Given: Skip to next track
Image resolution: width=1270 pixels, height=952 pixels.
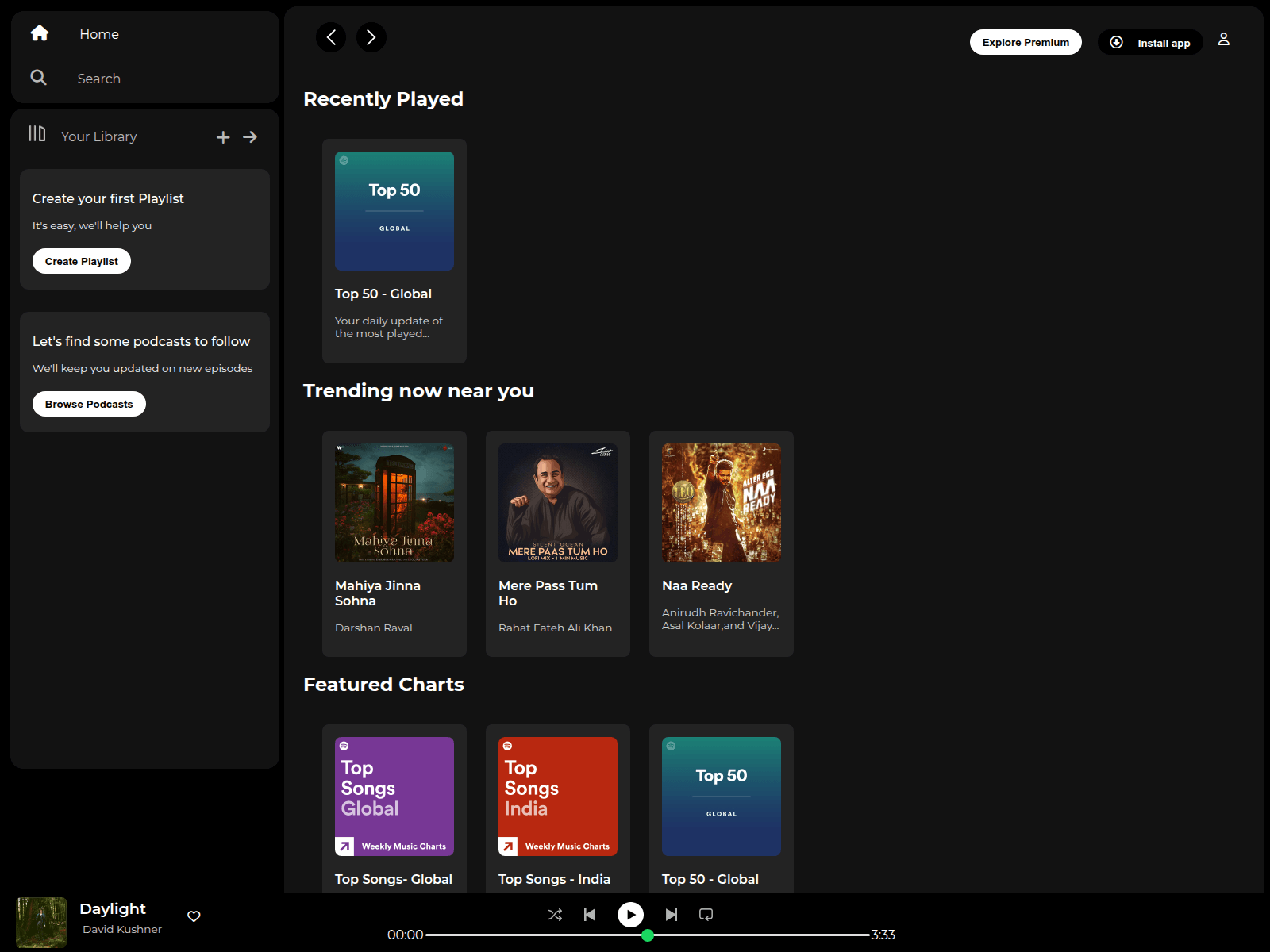Looking at the screenshot, I should [x=672, y=915].
